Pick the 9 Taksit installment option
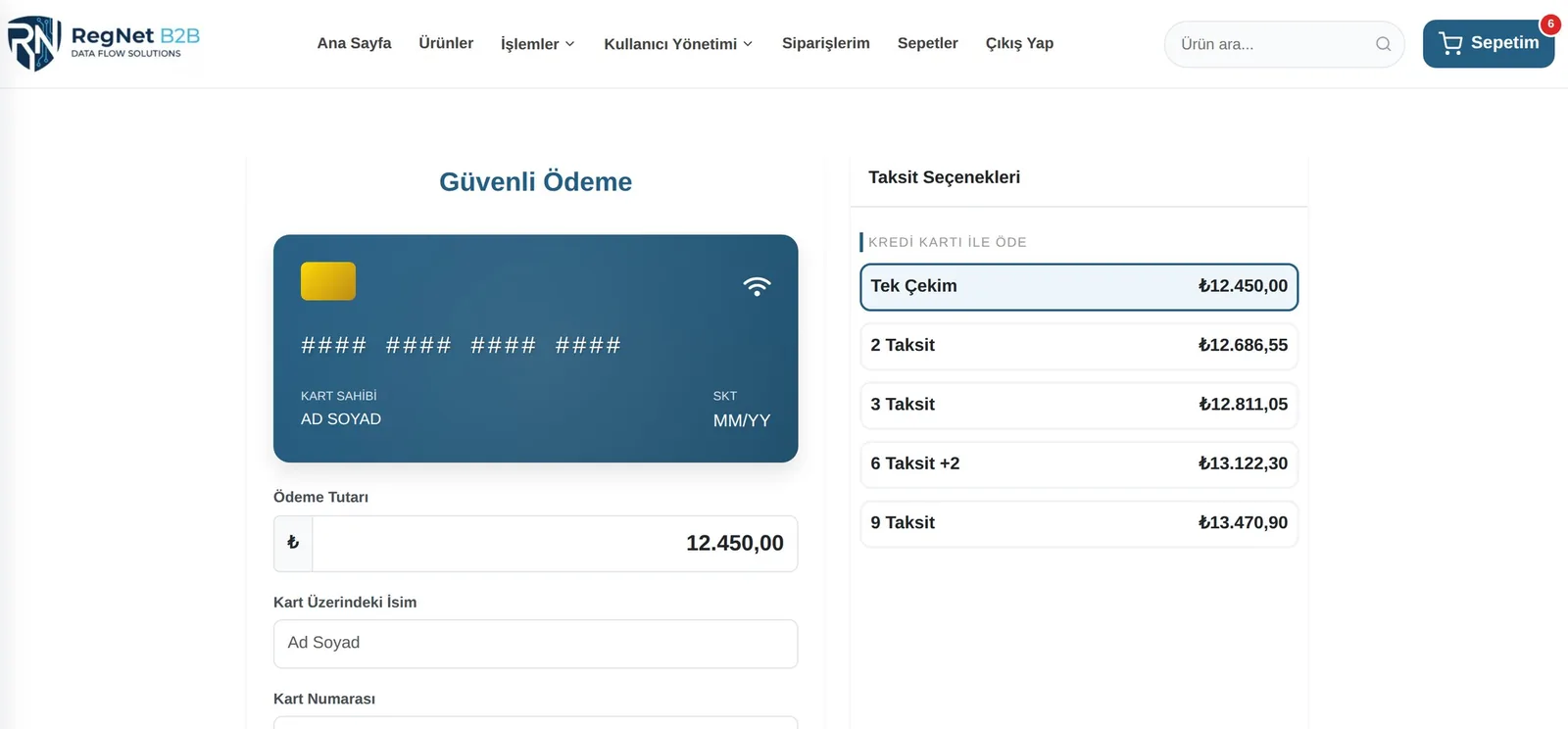This screenshot has width=1568, height=729. pos(1079,523)
